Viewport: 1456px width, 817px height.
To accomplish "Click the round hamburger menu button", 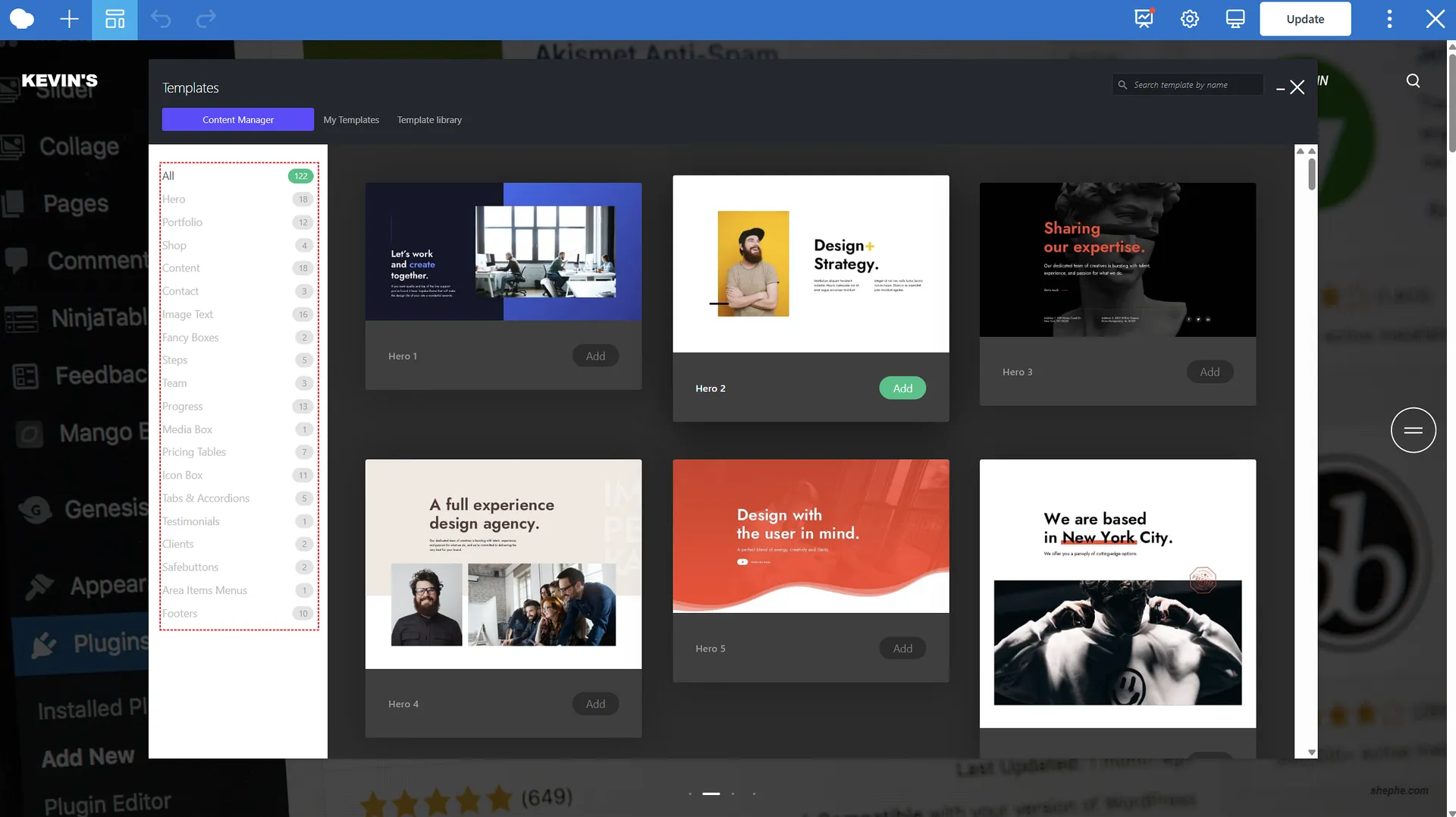I will click(x=1413, y=430).
